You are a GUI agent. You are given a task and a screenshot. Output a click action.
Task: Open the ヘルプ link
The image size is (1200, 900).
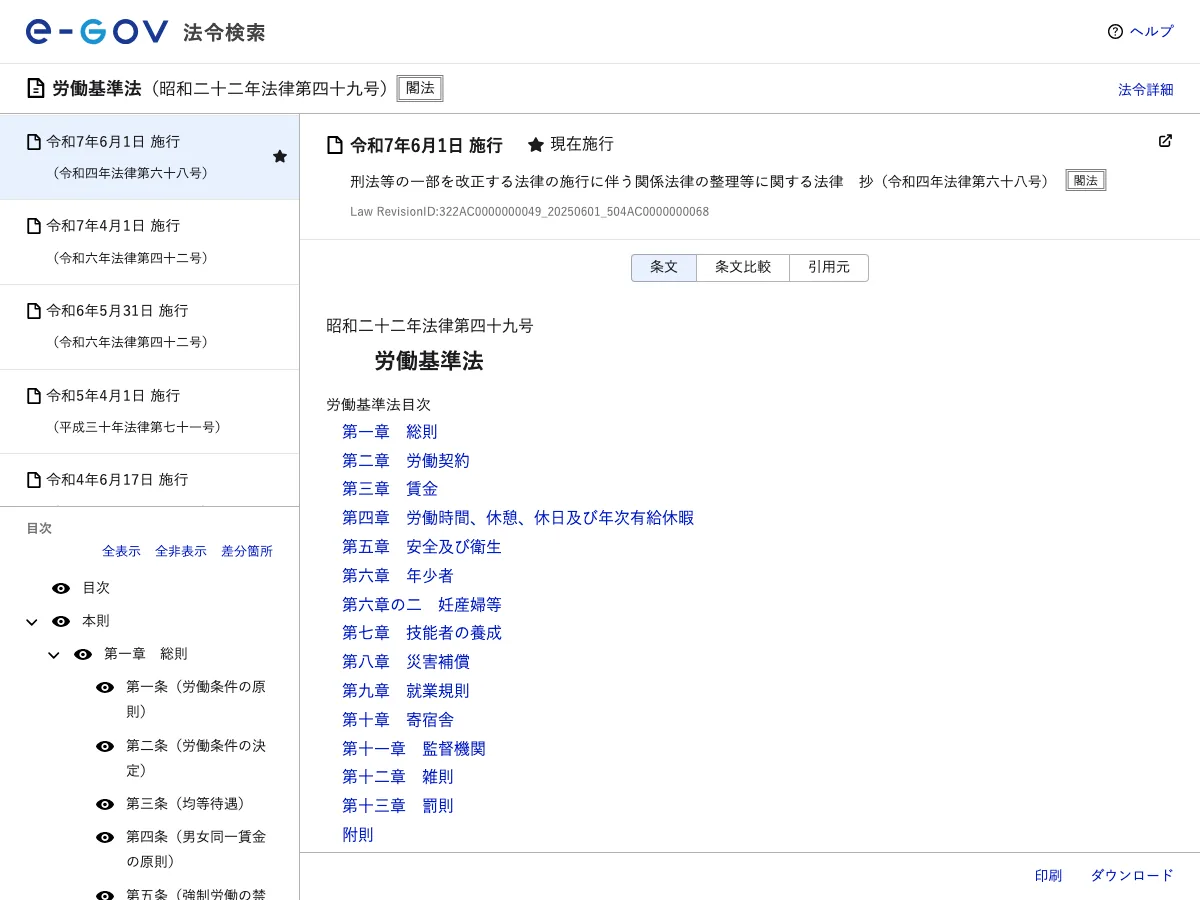[1151, 32]
